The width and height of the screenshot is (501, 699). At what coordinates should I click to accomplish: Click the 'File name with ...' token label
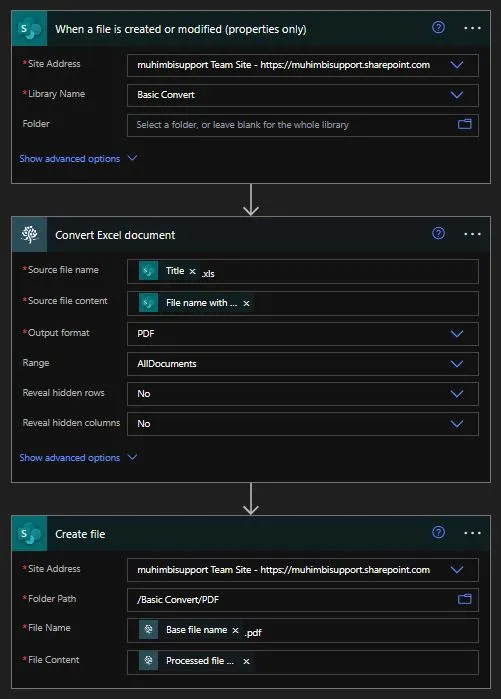tap(201, 303)
